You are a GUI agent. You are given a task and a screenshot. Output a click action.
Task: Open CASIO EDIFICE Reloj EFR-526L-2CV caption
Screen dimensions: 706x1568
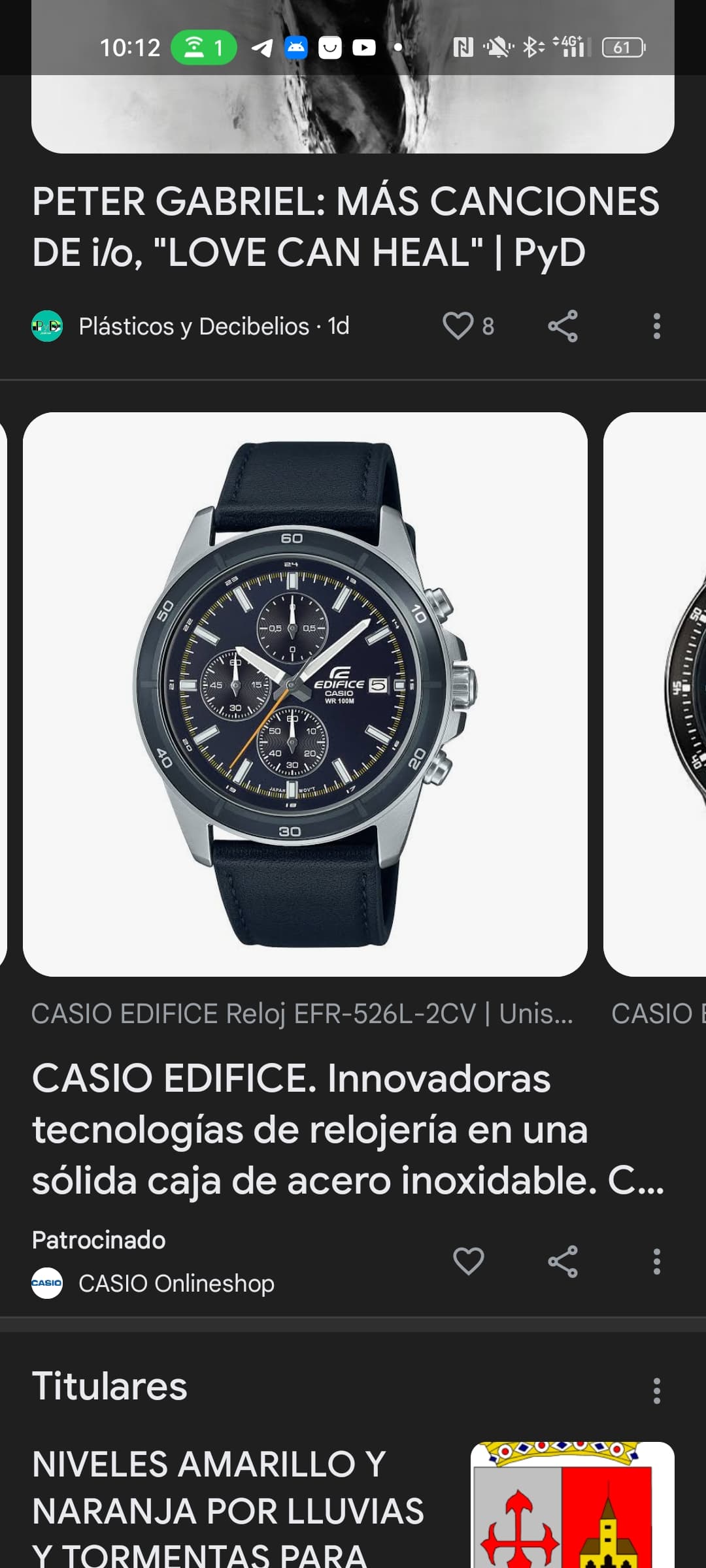click(x=302, y=1014)
